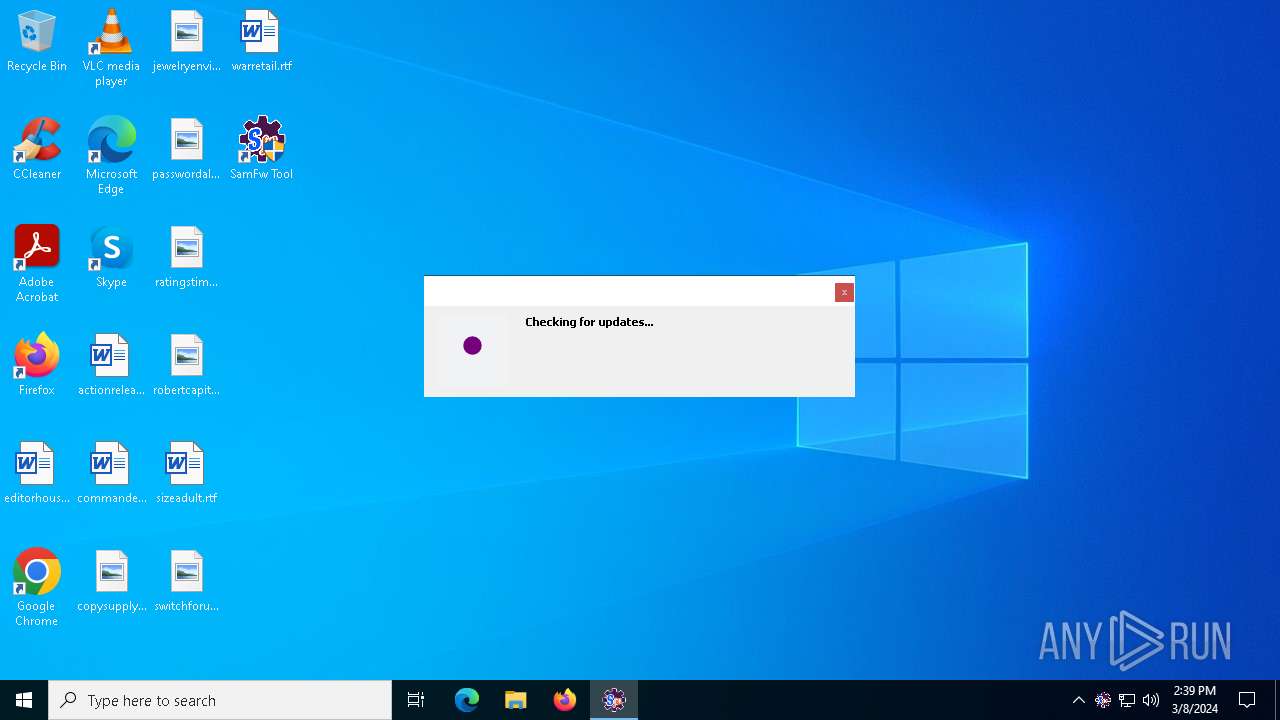Show hidden system tray icons
Screen dimensions: 1280x720
[1078, 700]
